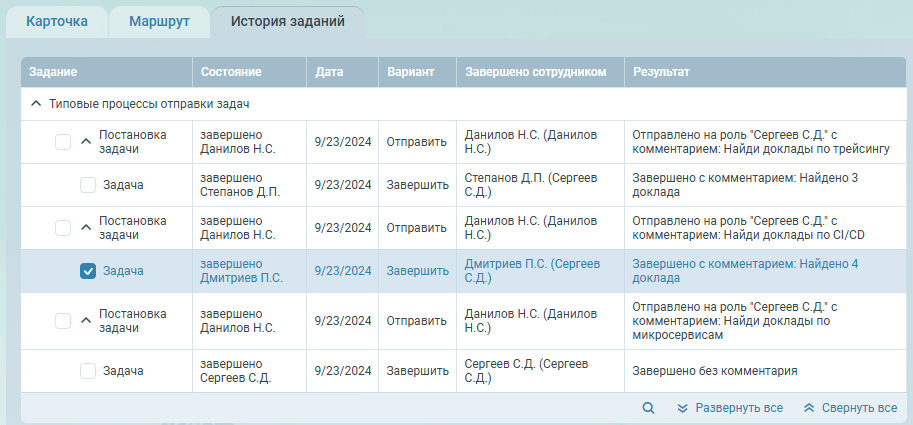Viewport: 913px width, 425px height.
Task: Uncheck the Задача completed by Дмитриев П.С.
Action: click(88, 271)
